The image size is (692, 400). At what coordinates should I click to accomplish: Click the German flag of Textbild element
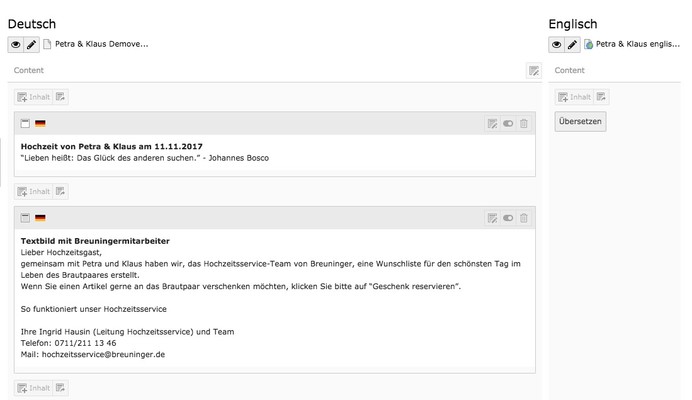(40, 218)
